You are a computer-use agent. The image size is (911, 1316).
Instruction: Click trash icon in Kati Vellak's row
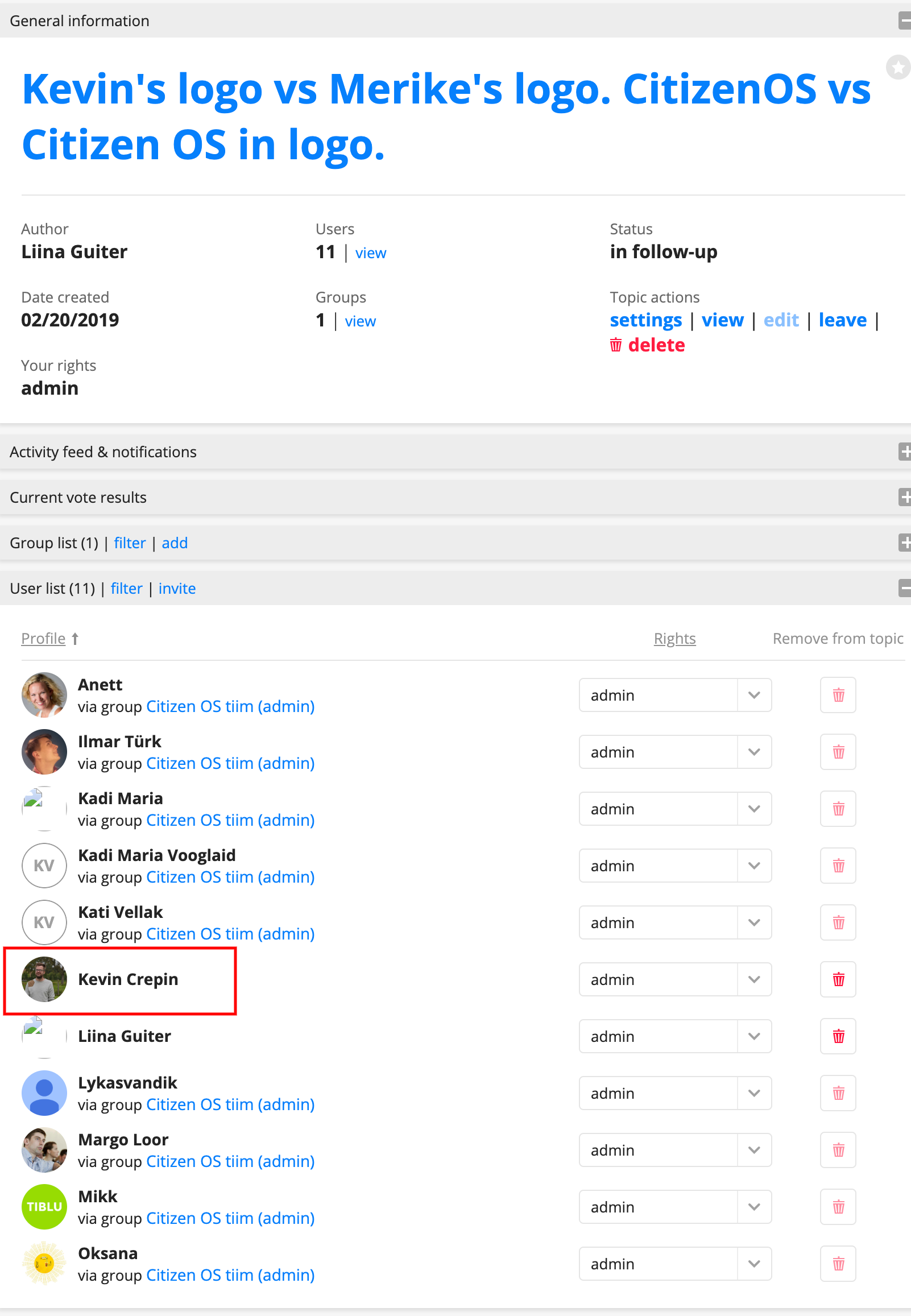pos(838,922)
